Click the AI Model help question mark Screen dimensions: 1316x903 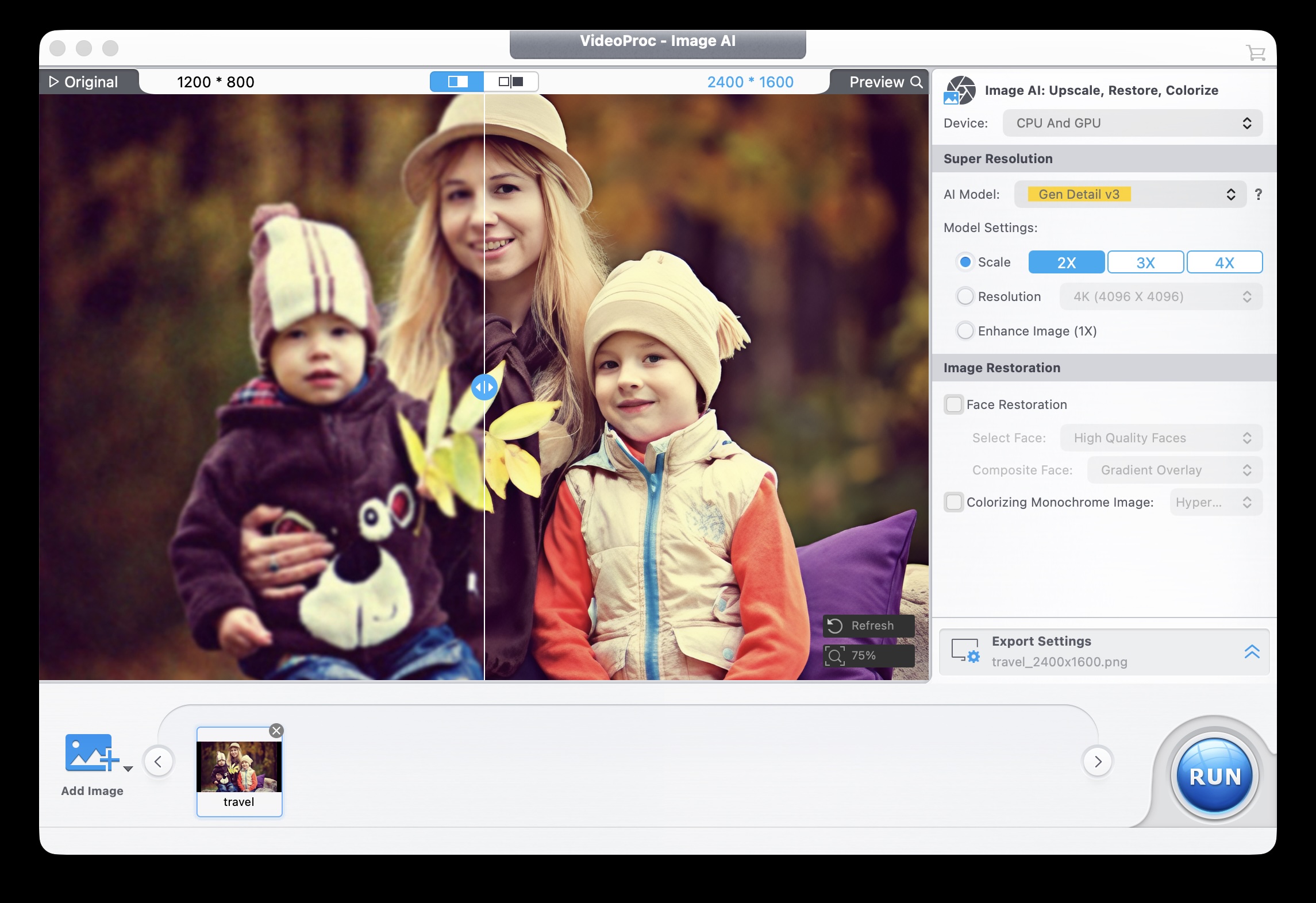tap(1259, 194)
